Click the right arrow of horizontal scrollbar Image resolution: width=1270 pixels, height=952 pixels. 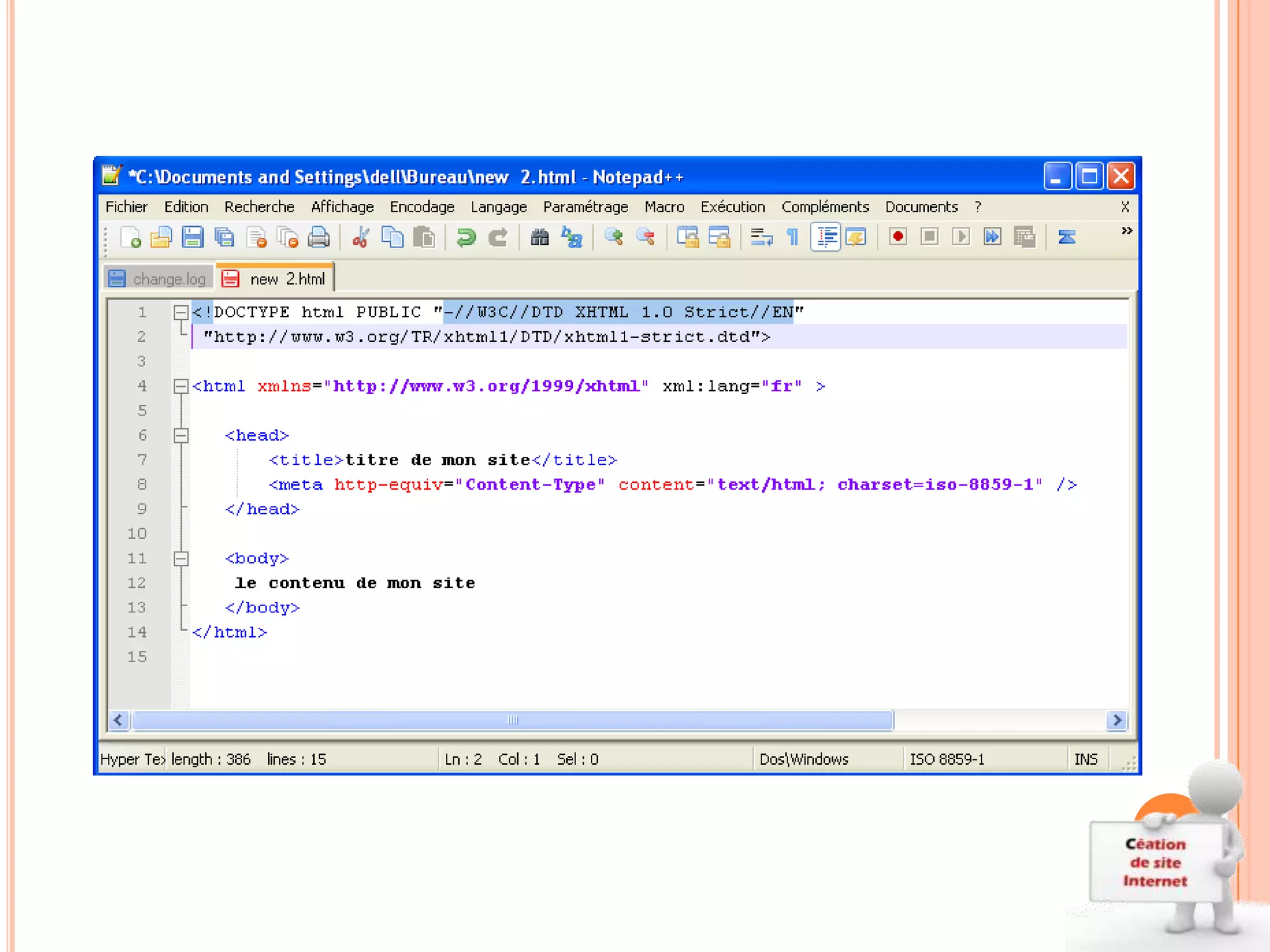(1117, 720)
